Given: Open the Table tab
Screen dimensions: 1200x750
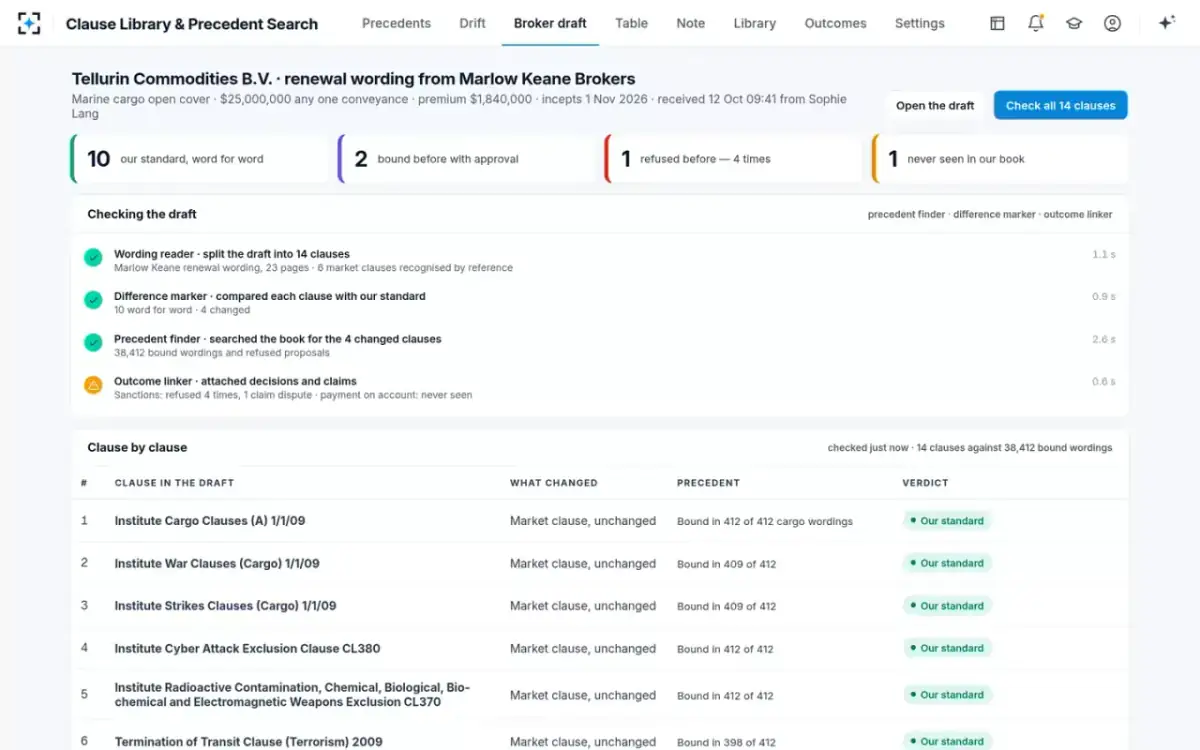Looking at the screenshot, I should point(631,23).
